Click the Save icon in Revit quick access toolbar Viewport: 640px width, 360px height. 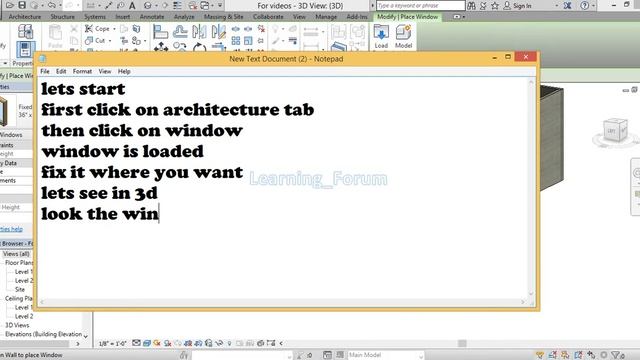pyautogui.click(x=22, y=5)
